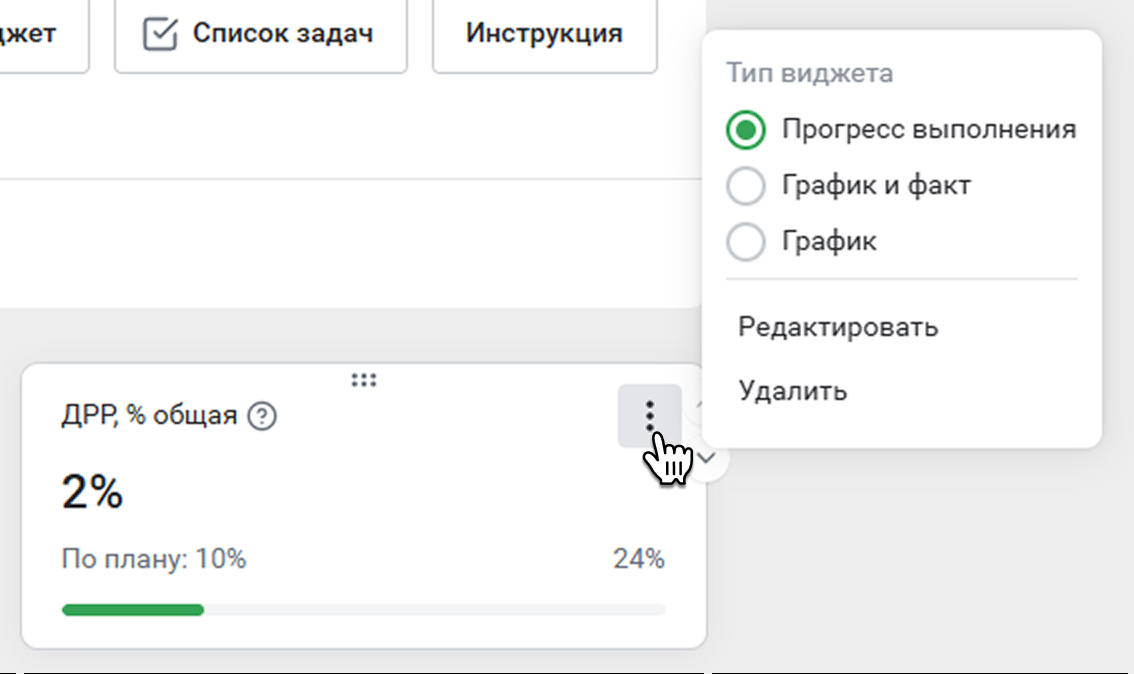1134x674 pixels.
Task: Switch widget type to График
Action: pyautogui.click(x=747, y=241)
